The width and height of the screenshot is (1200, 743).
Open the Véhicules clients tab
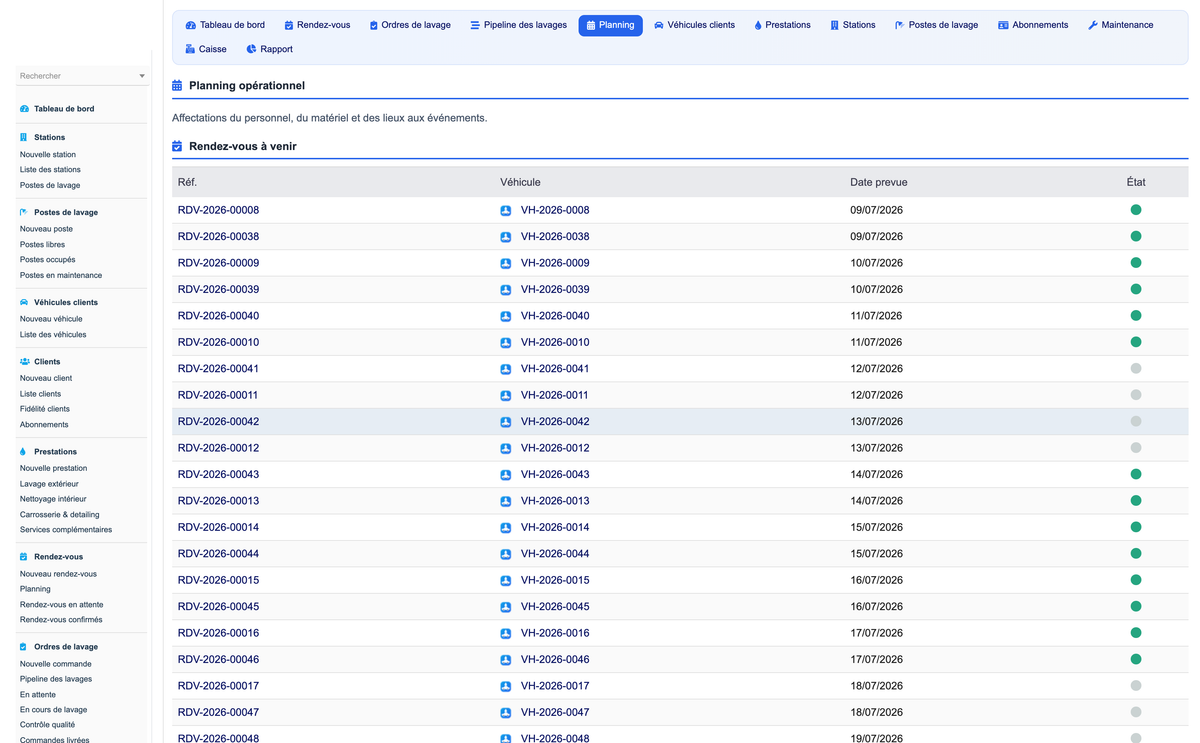tap(694, 25)
